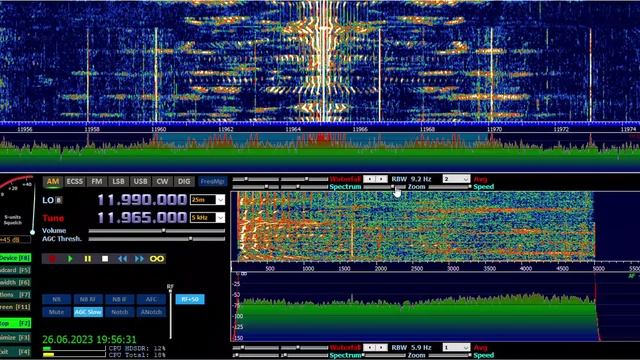Enable the Notch filter
640x360 pixels.
tap(119, 312)
